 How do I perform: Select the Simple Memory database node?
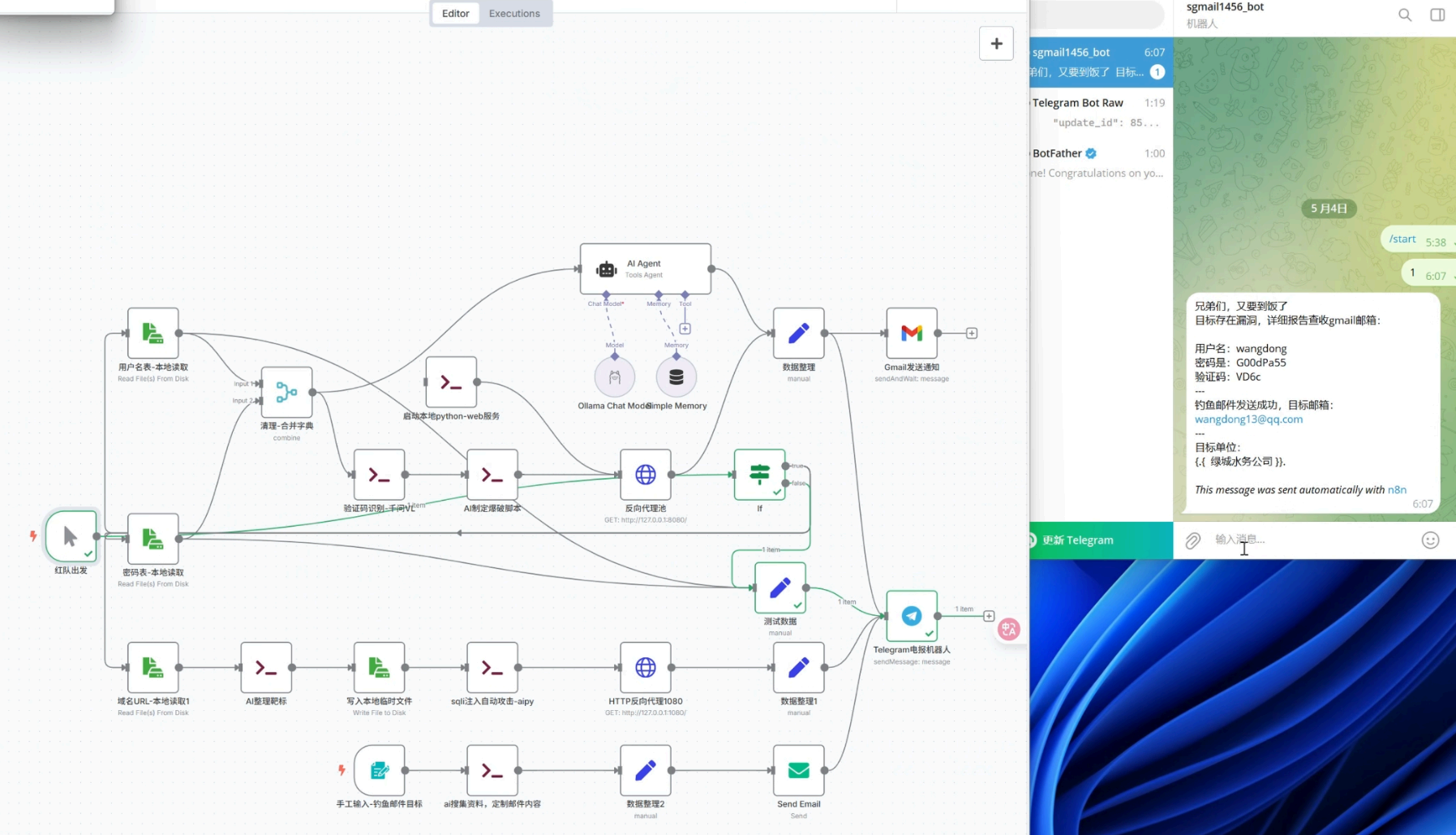(x=676, y=377)
